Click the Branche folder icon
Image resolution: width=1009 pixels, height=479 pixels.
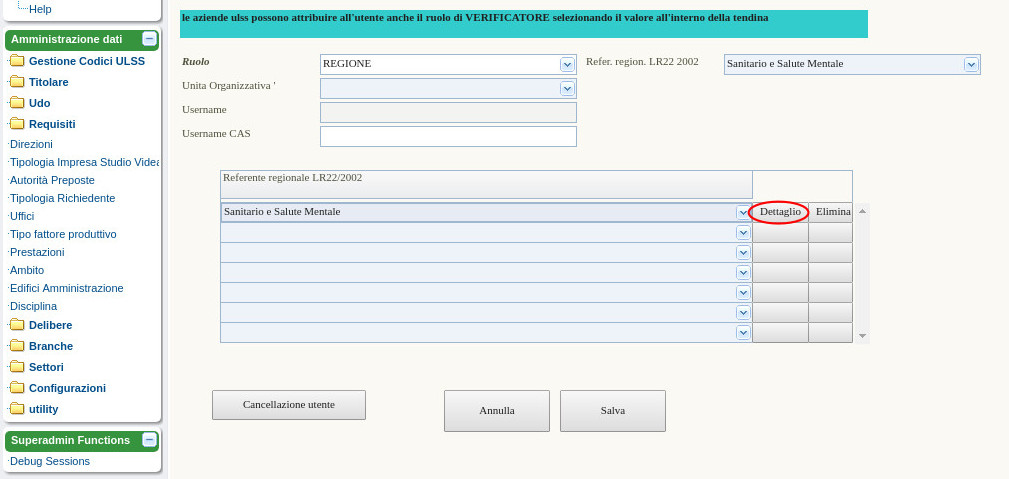point(17,346)
